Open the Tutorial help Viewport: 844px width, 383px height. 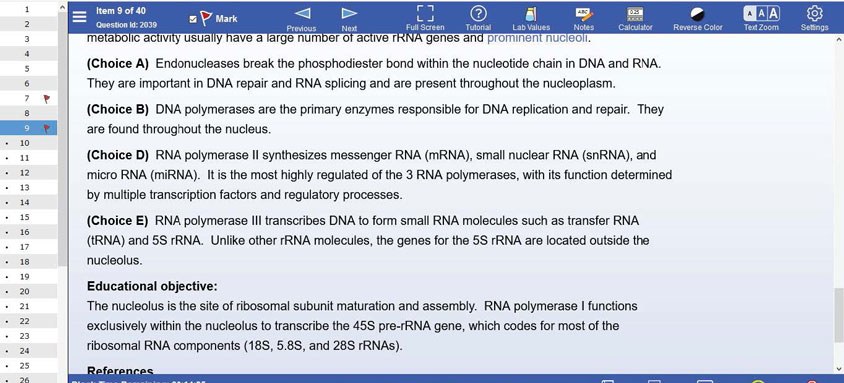pos(478,18)
